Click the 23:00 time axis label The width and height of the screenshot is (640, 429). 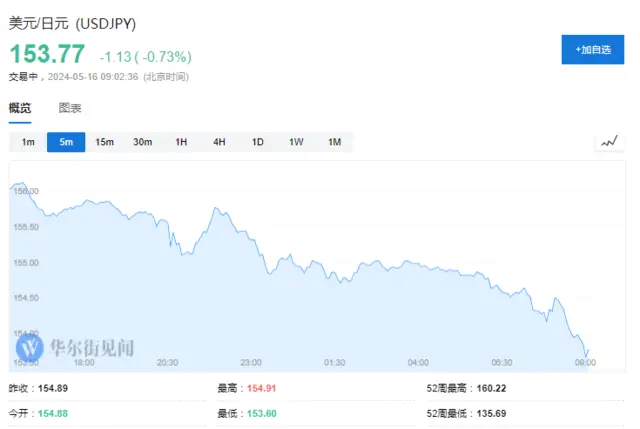click(x=251, y=362)
